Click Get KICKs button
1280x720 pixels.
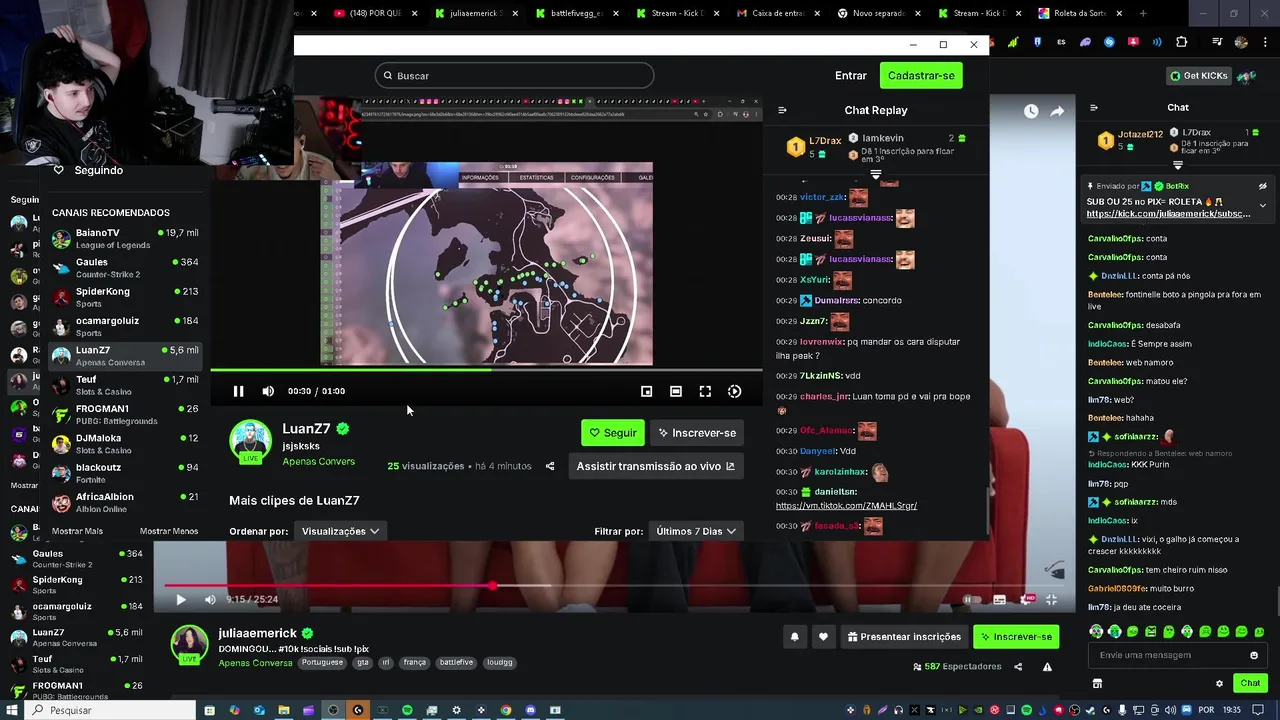pos(1198,76)
